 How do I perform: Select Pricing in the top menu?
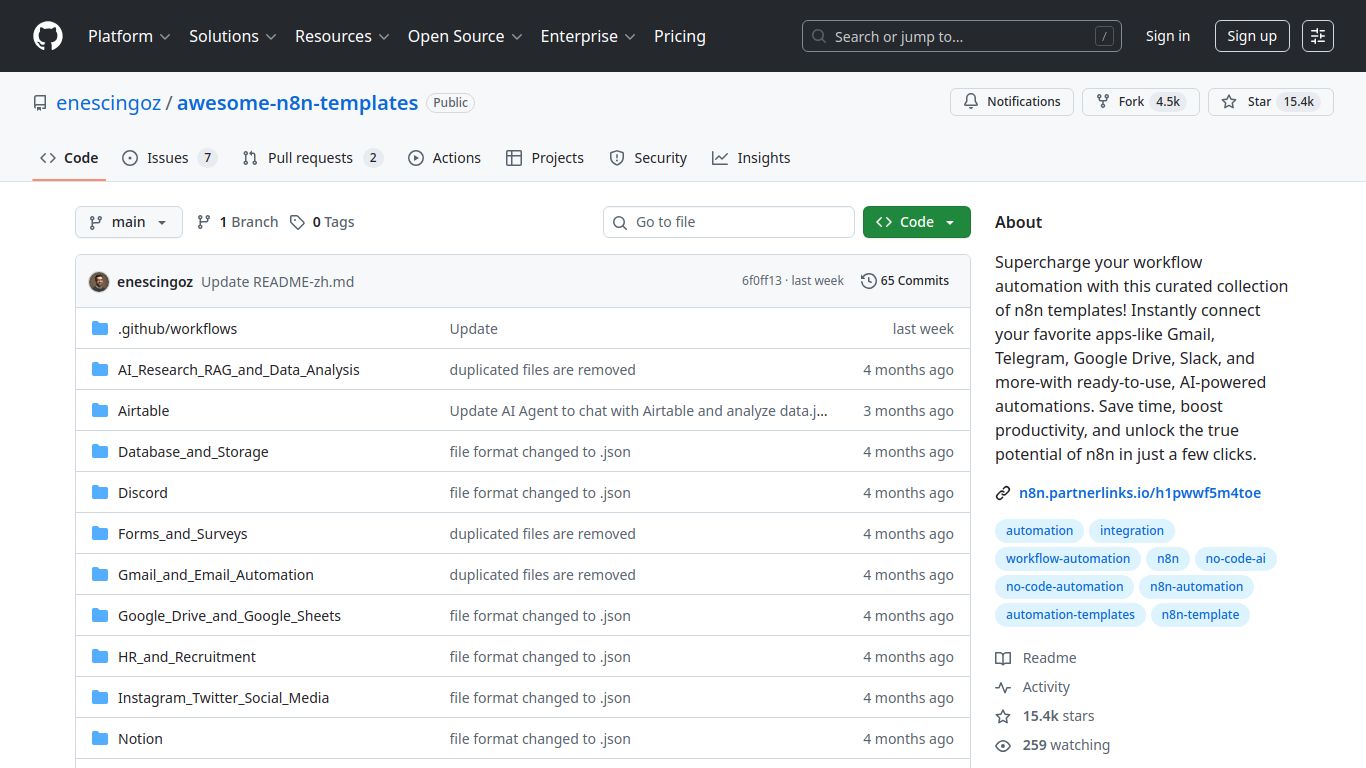click(679, 36)
